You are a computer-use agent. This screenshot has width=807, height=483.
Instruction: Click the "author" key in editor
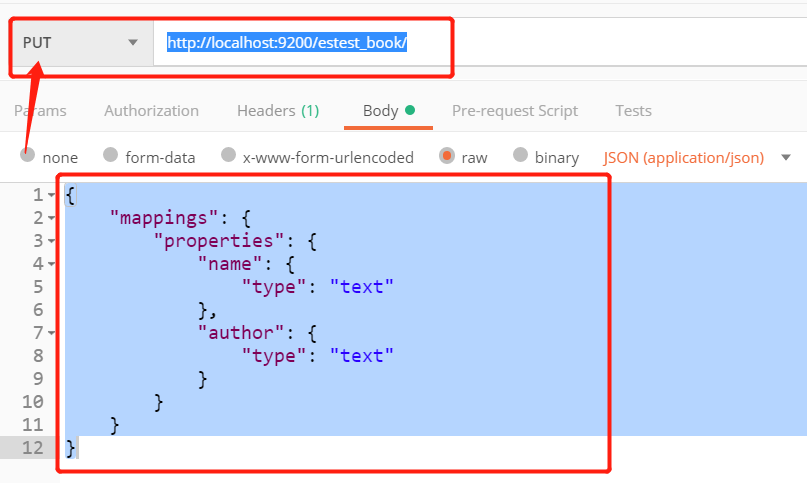tap(241, 333)
